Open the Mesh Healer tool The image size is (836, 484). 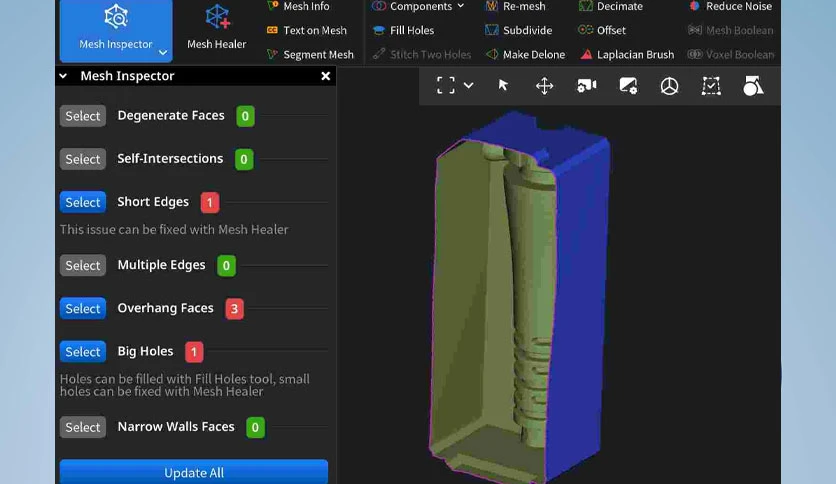tap(216, 30)
